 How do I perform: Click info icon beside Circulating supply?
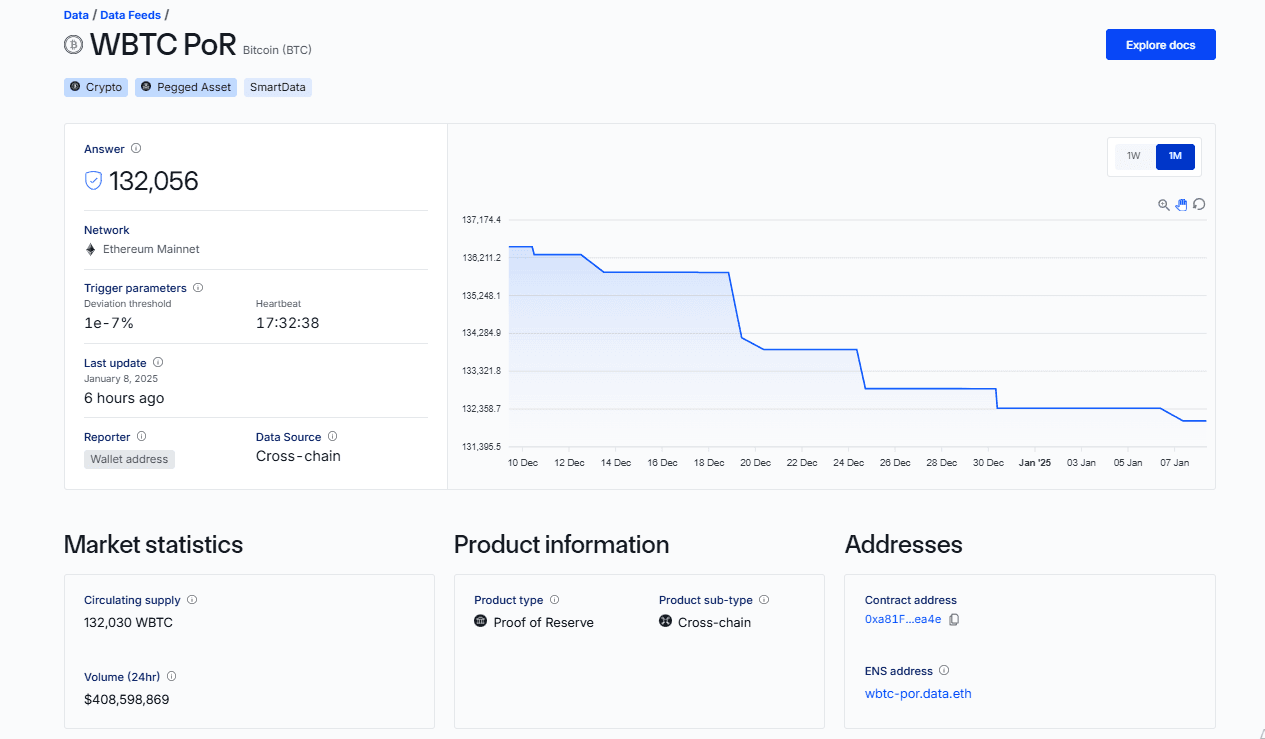[192, 600]
